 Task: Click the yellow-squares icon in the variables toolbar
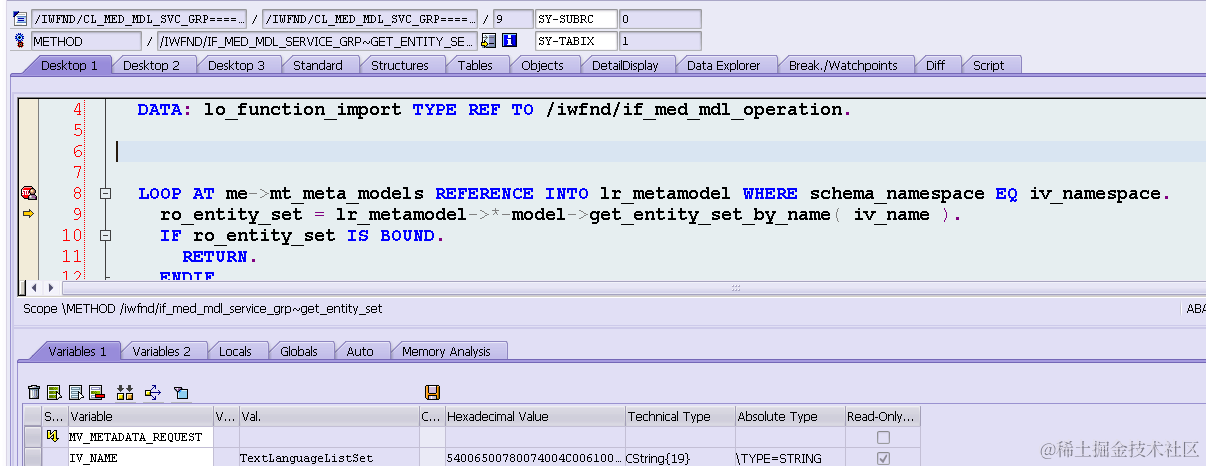pyautogui.click(x=125, y=392)
